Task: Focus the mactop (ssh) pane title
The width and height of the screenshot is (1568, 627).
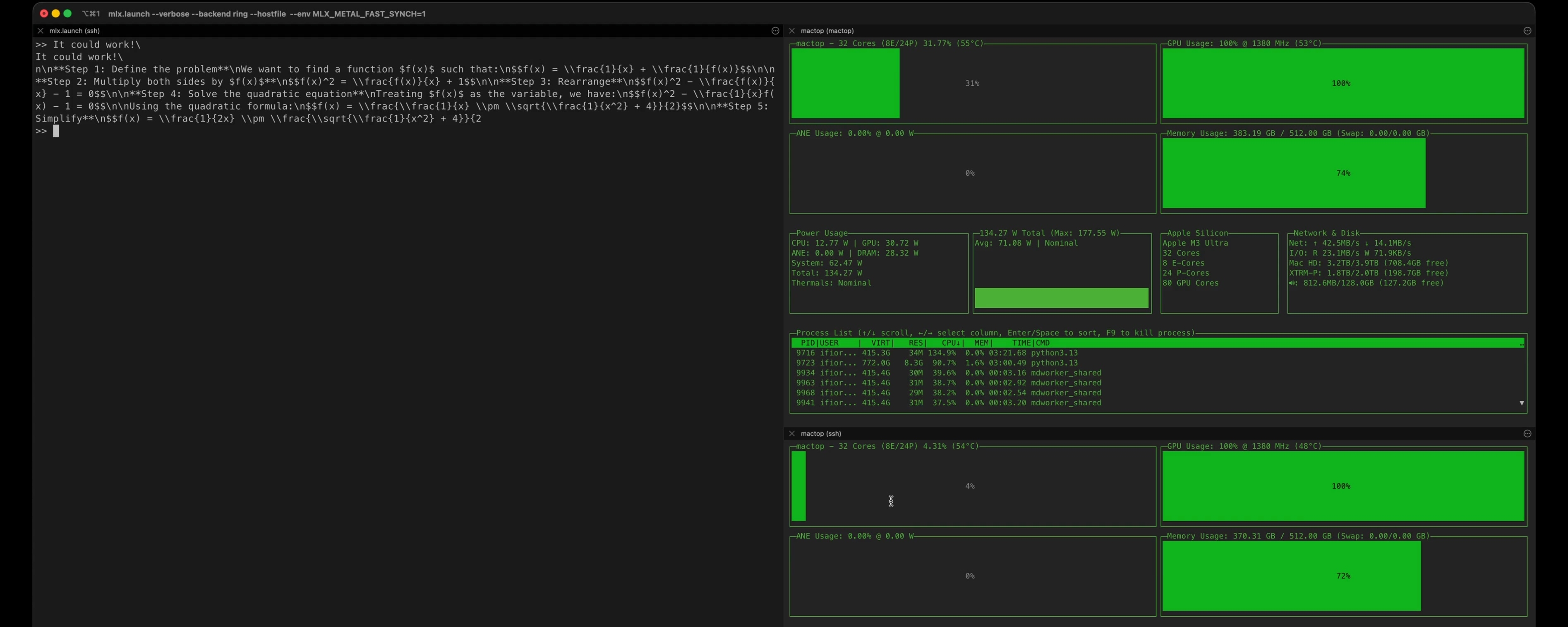Action: (x=820, y=433)
